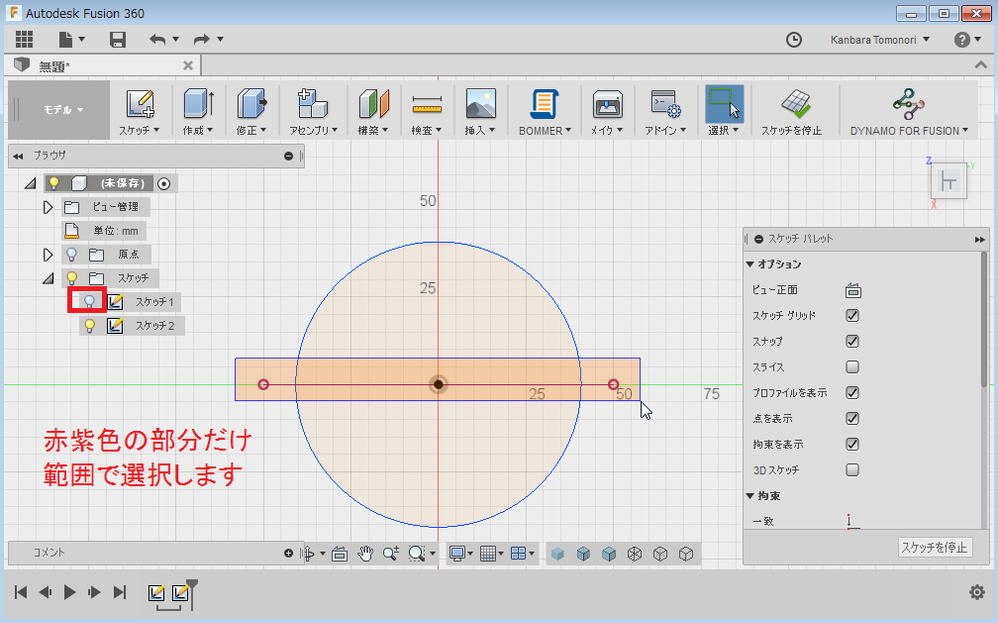Screen dimensions: 998x623
Task: Open viewports layout menu
Action: click(x=522, y=554)
